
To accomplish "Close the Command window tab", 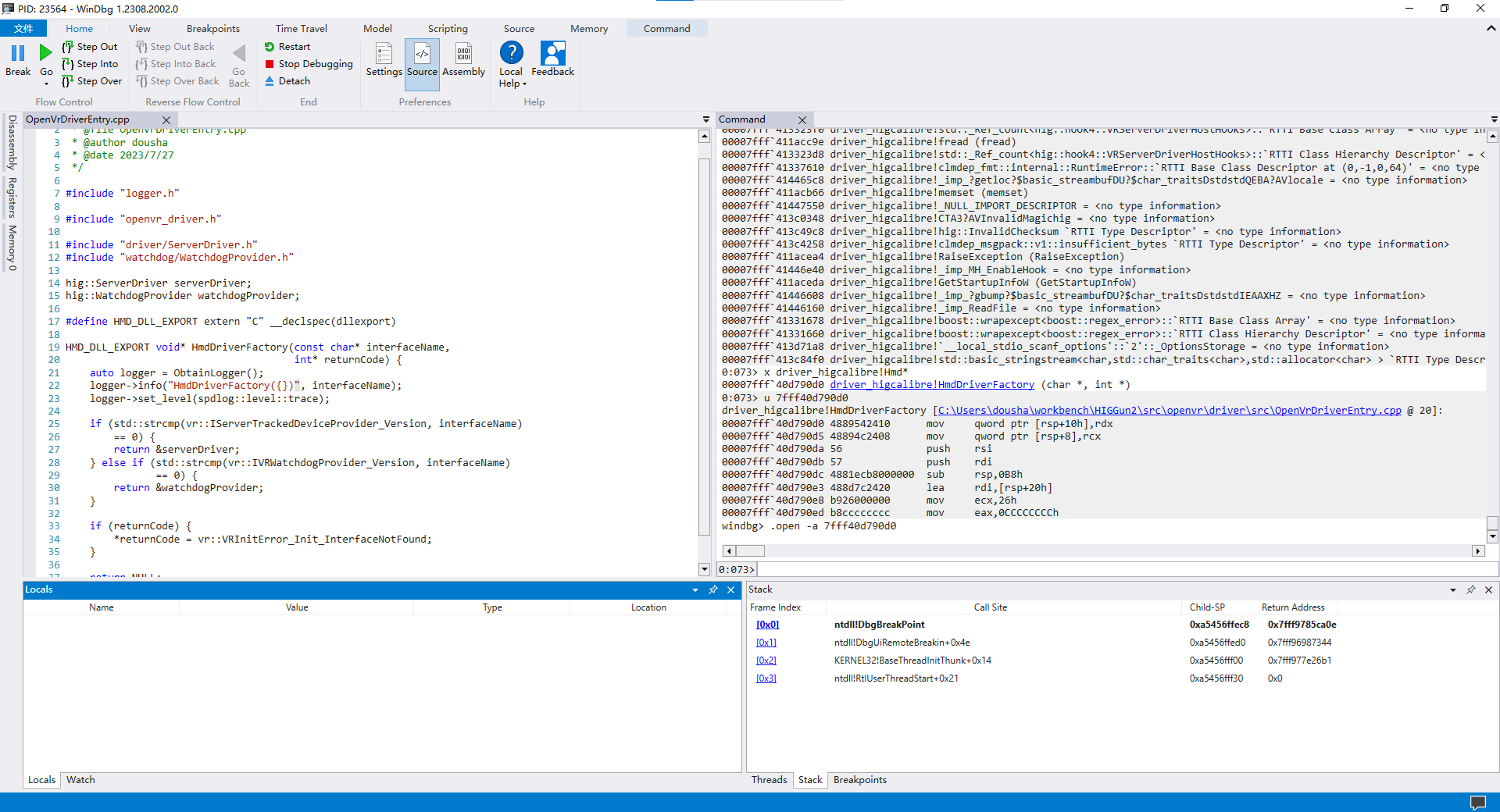I will point(802,119).
